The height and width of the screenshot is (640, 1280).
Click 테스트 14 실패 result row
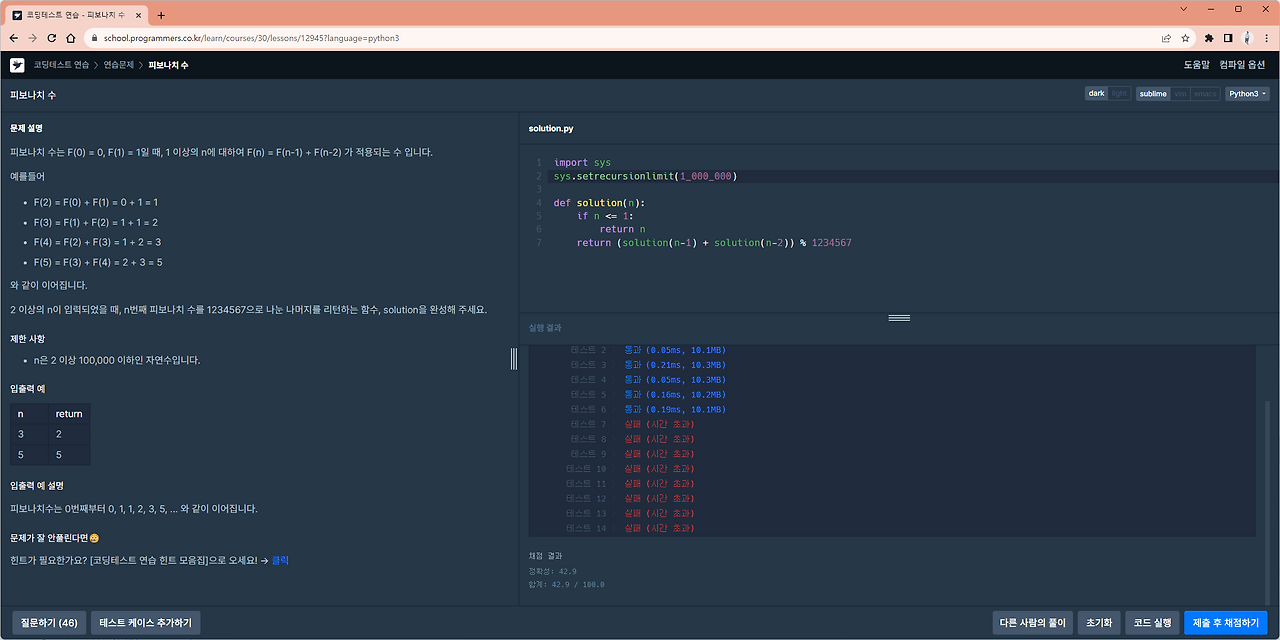click(630, 528)
